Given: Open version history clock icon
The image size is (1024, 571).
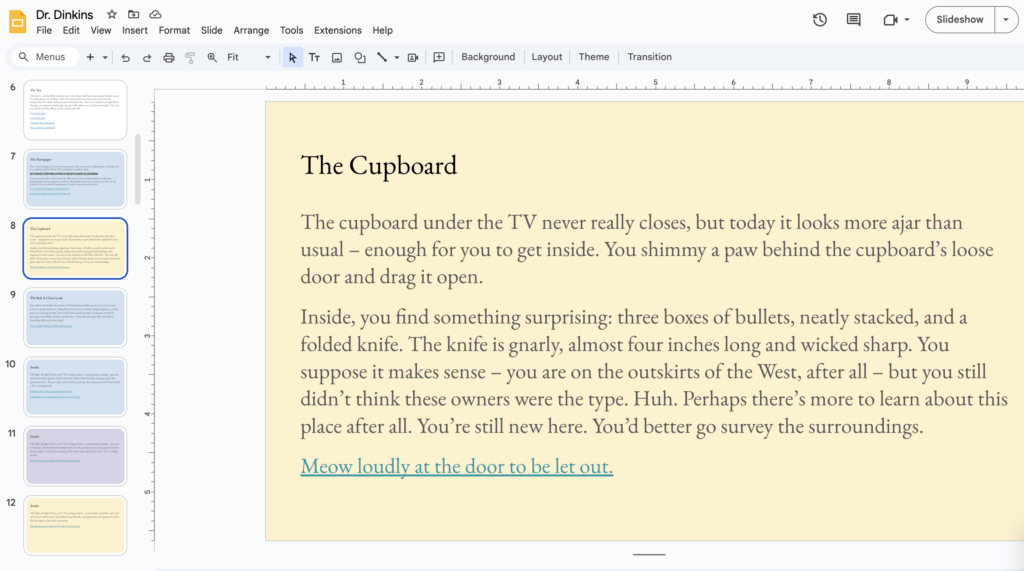Looking at the screenshot, I should coord(820,20).
